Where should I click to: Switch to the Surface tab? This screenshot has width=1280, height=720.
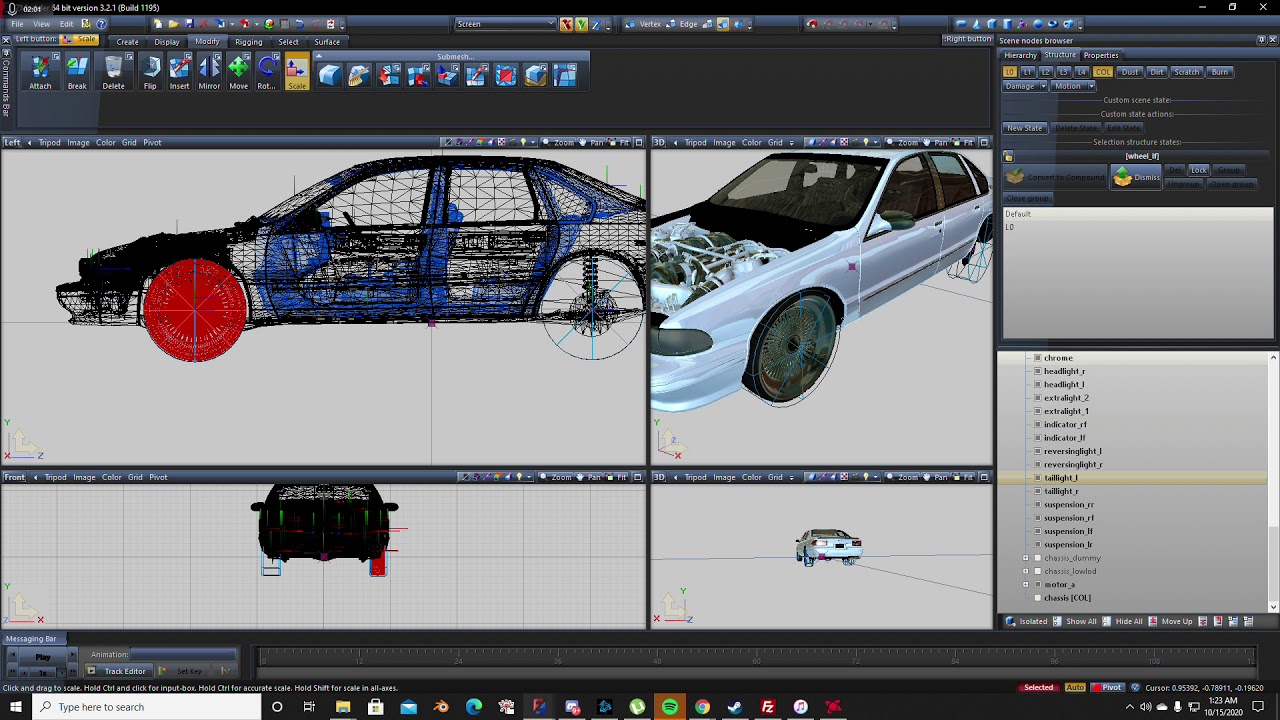(327, 42)
